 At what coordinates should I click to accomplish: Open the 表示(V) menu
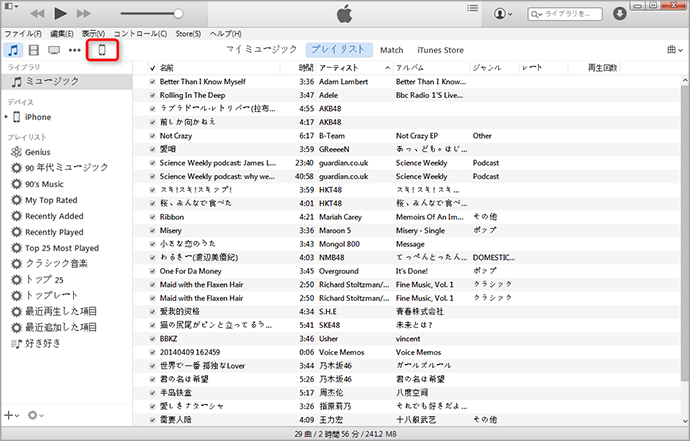(93, 34)
